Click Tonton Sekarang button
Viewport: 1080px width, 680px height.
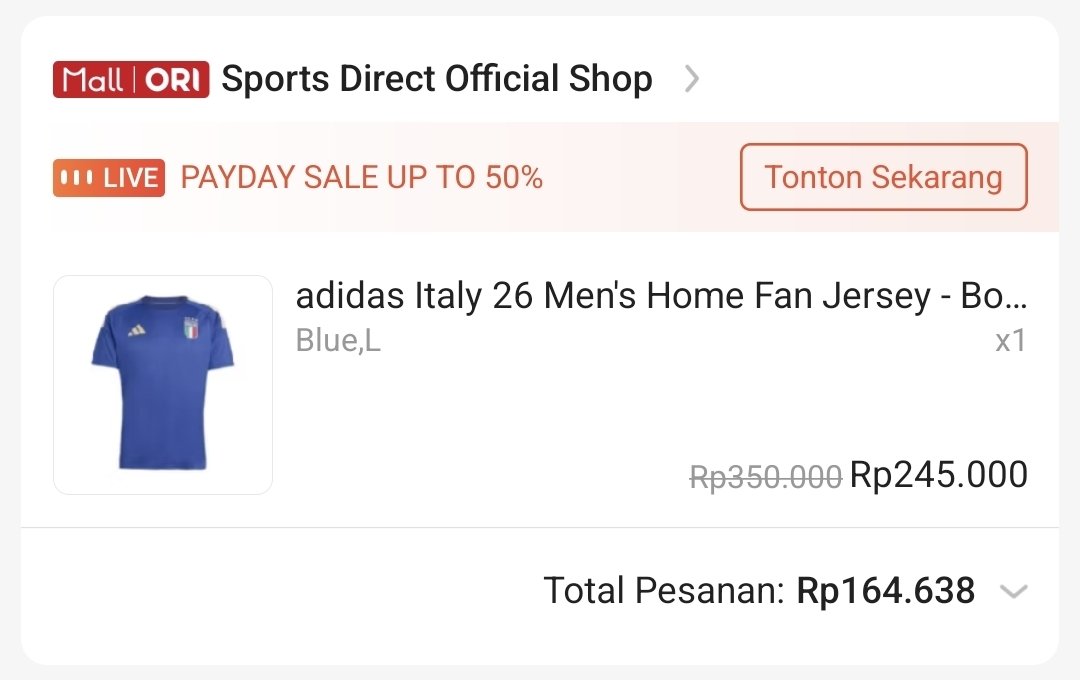[884, 177]
